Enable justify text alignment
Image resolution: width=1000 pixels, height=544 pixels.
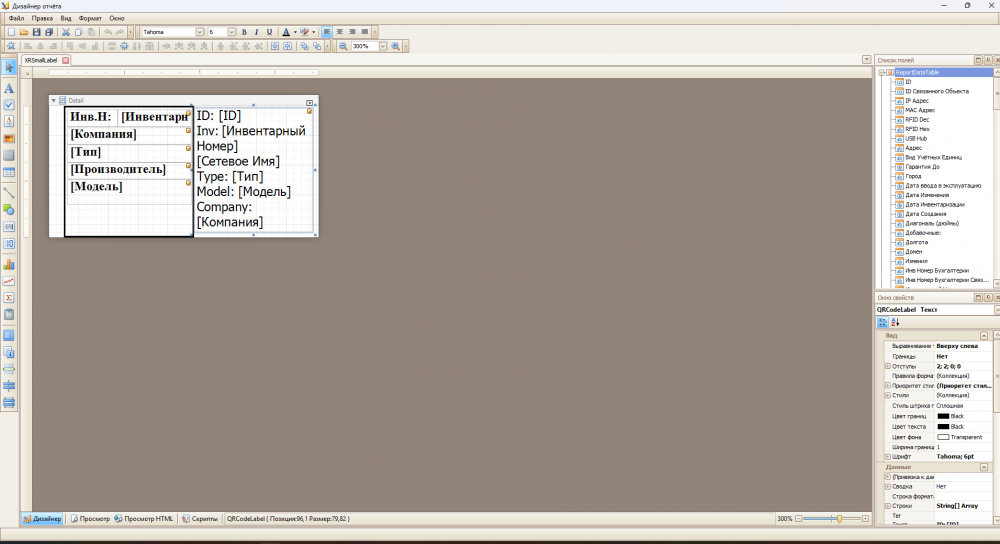pyautogui.click(x=365, y=32)
